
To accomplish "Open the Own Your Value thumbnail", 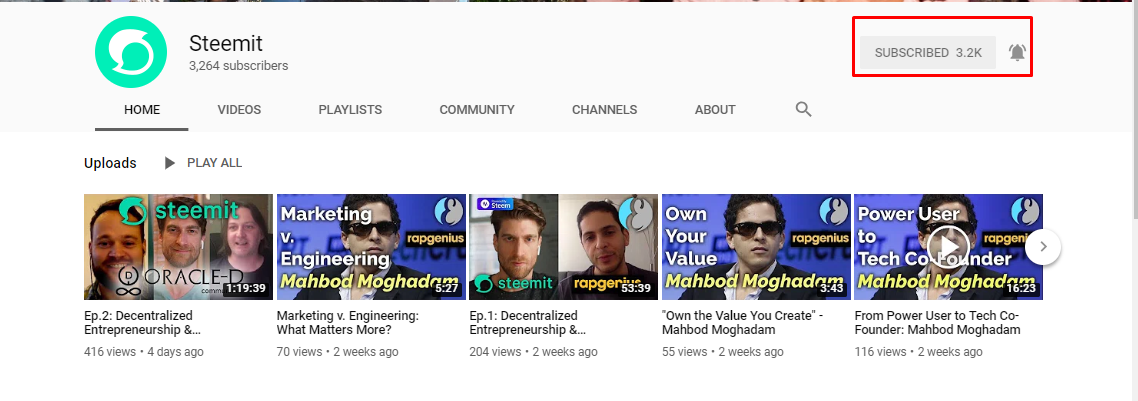I will 756,247.
